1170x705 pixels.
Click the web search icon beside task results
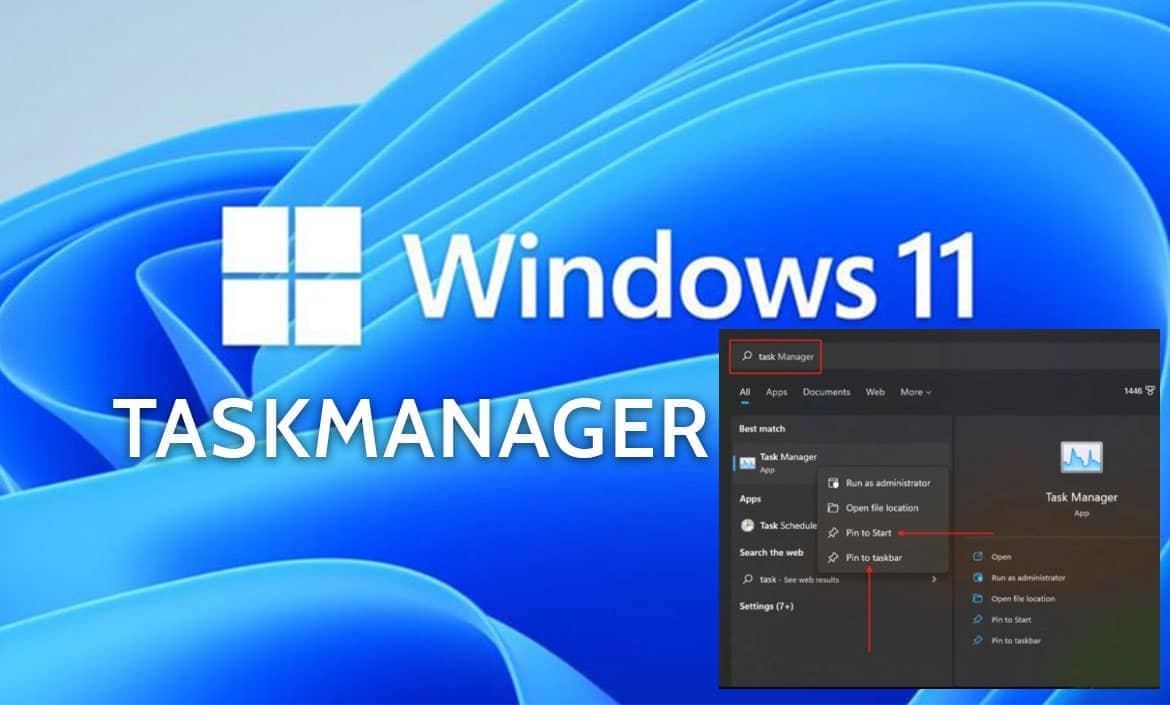pos(749,579)
